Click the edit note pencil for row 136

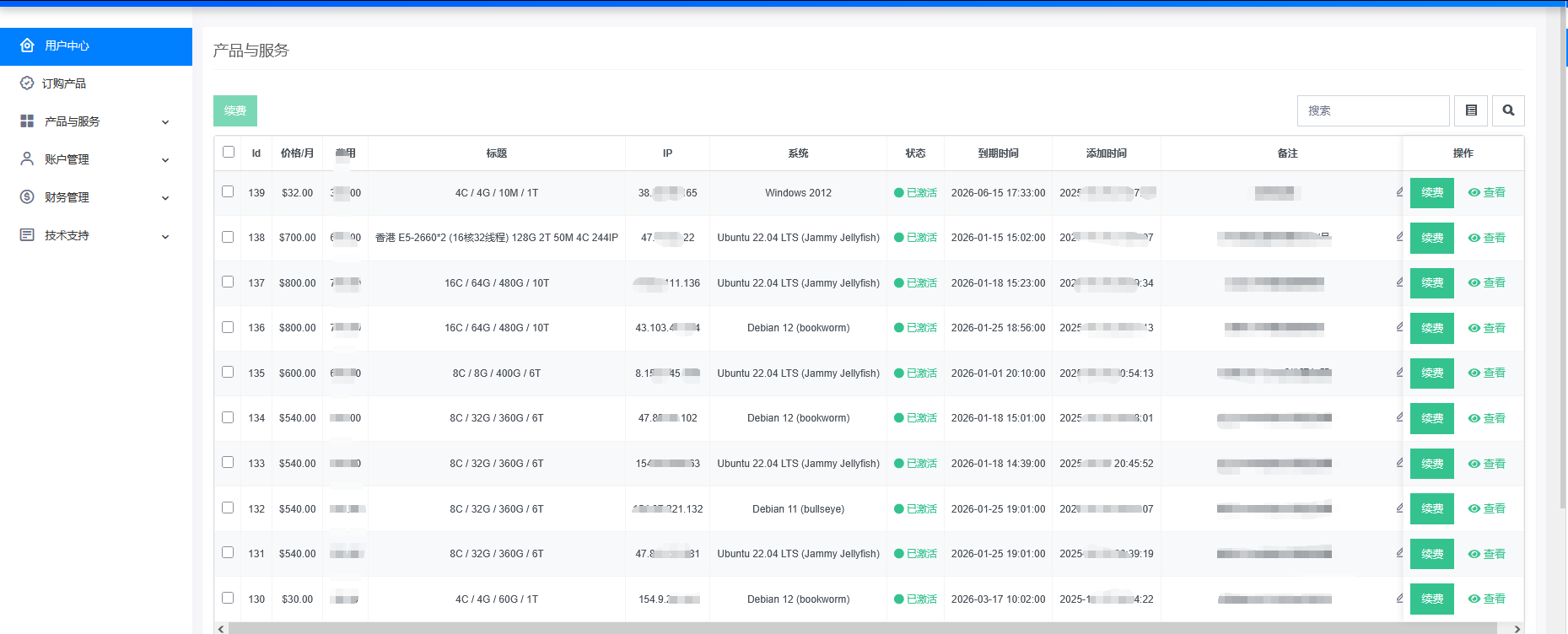tap(1399, 327)
